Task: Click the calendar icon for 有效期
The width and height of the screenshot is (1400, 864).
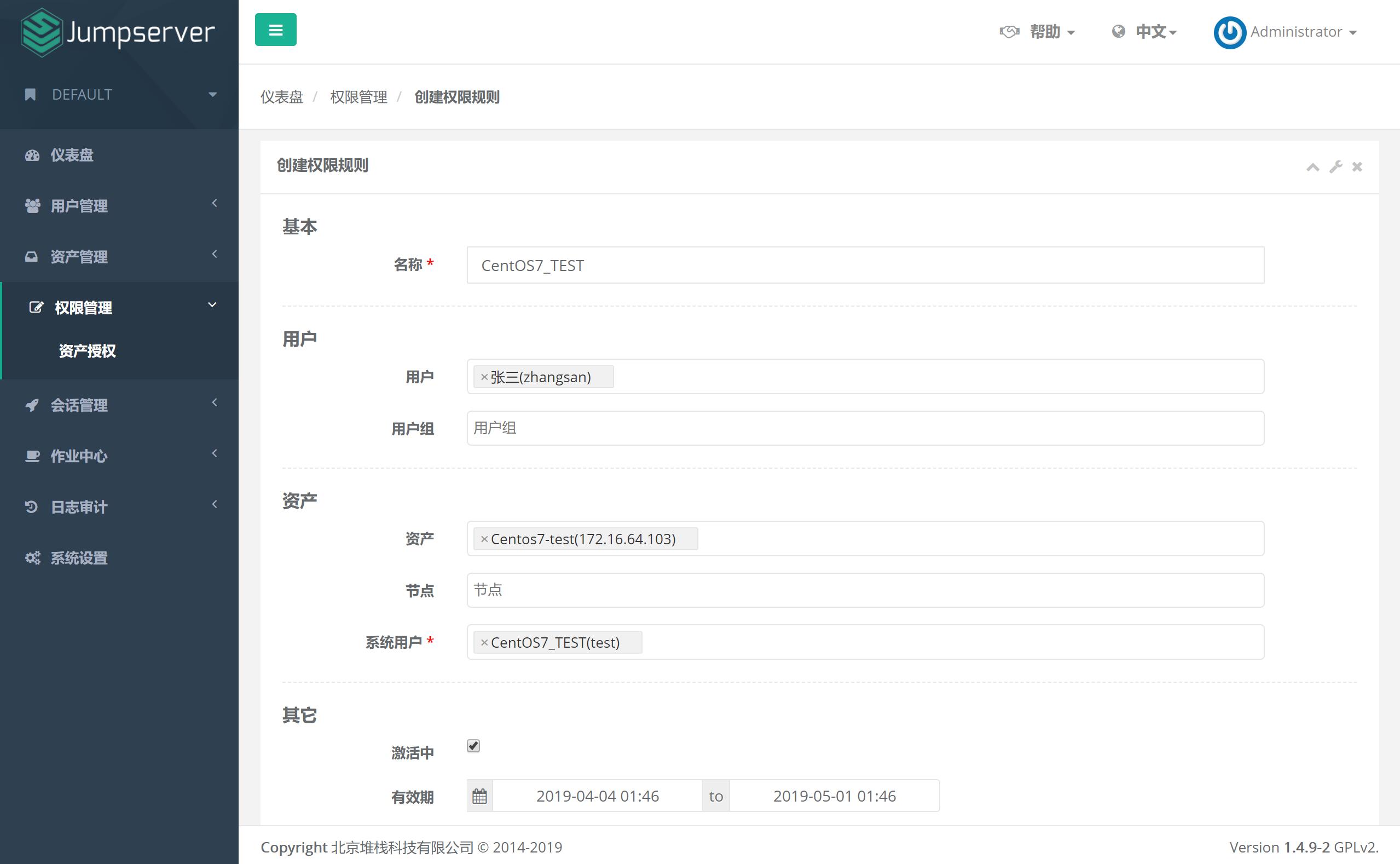Action: point(480,796)
